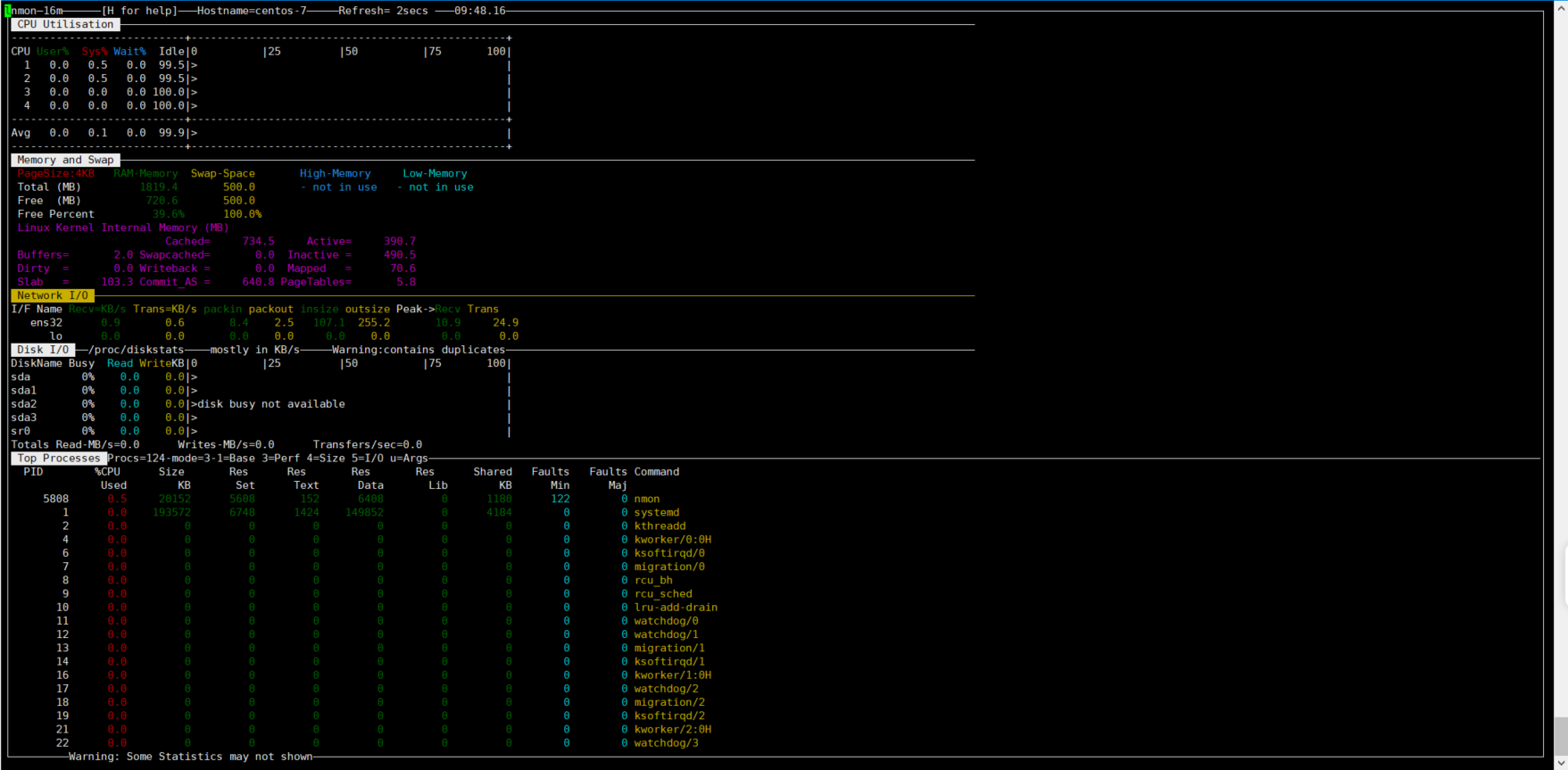Click the Low-Memory column heading
The width and height of the screenshot is (1568, 770).
click(x=435, y=173)
